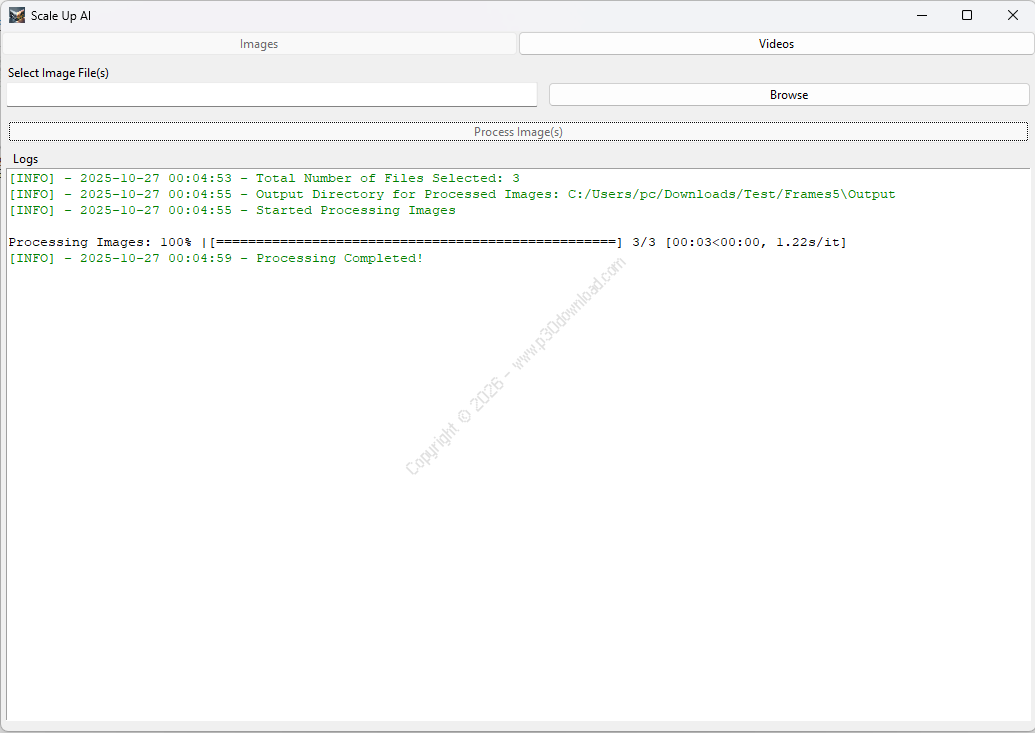Select the Processing Completed! log line
Screen dimensions: 1035x733
(x=216, y=258)
